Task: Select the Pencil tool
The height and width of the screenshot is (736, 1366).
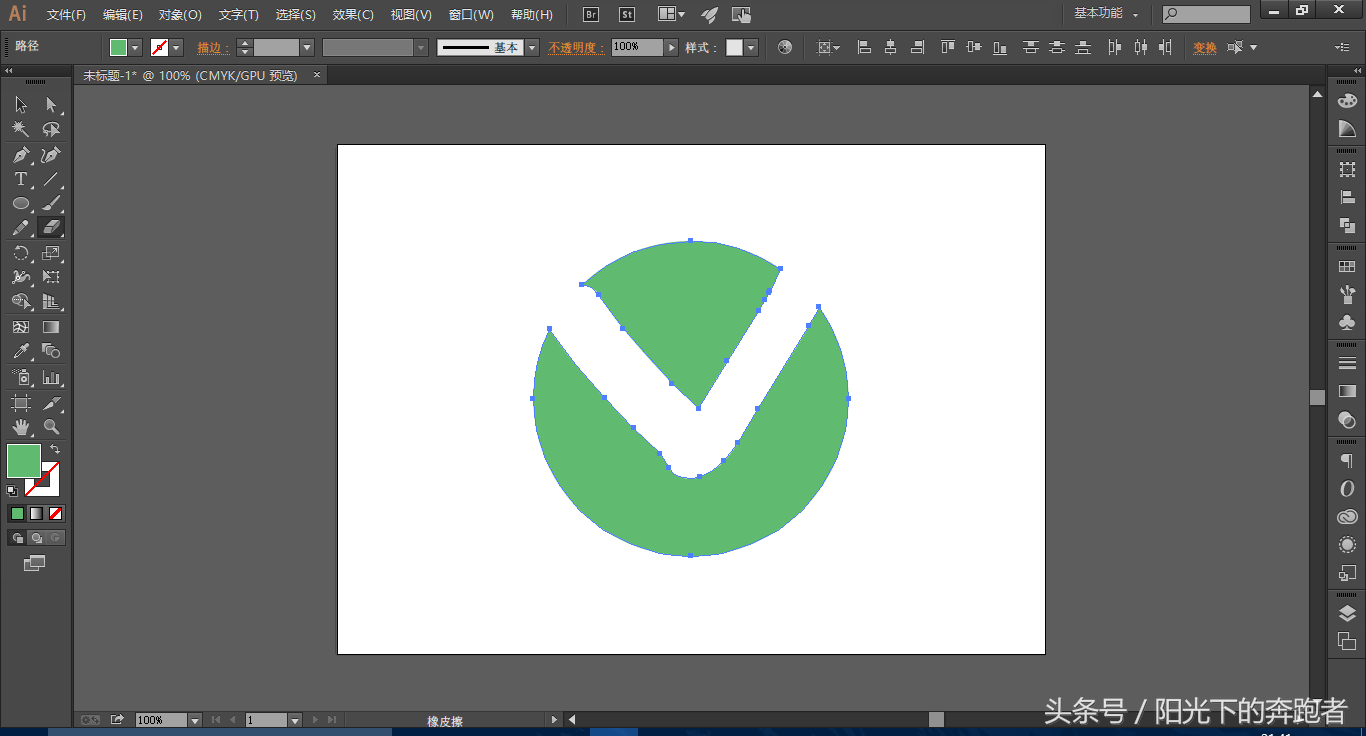Action: click(21, 228)
